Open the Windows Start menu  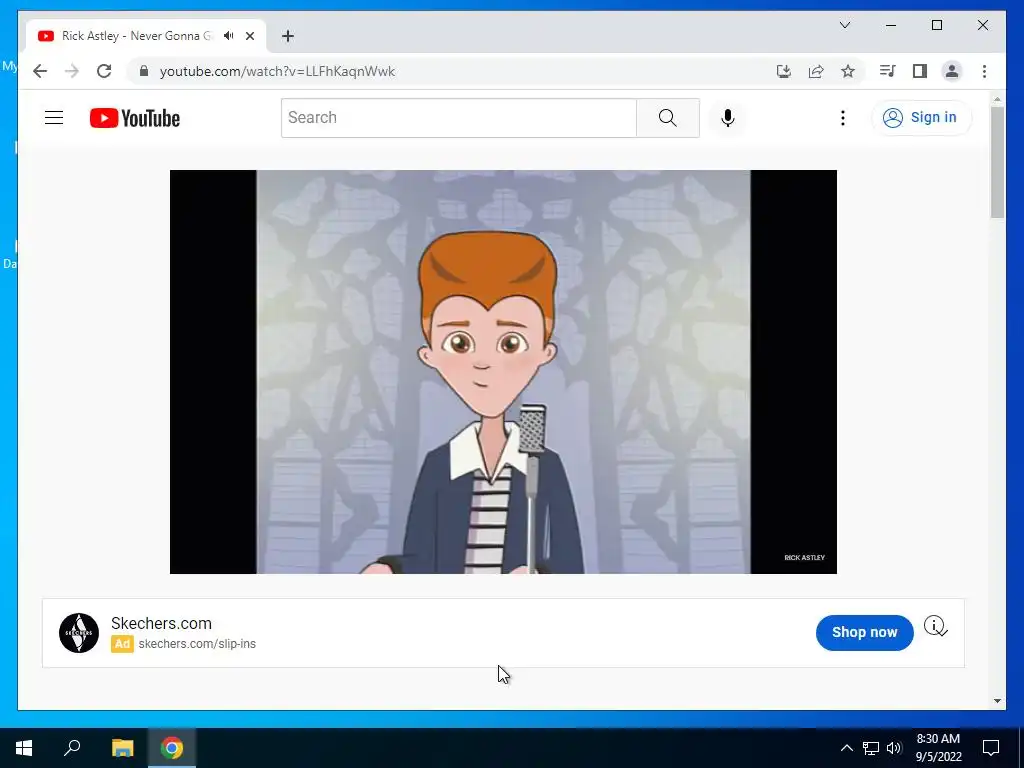[24, 748]
